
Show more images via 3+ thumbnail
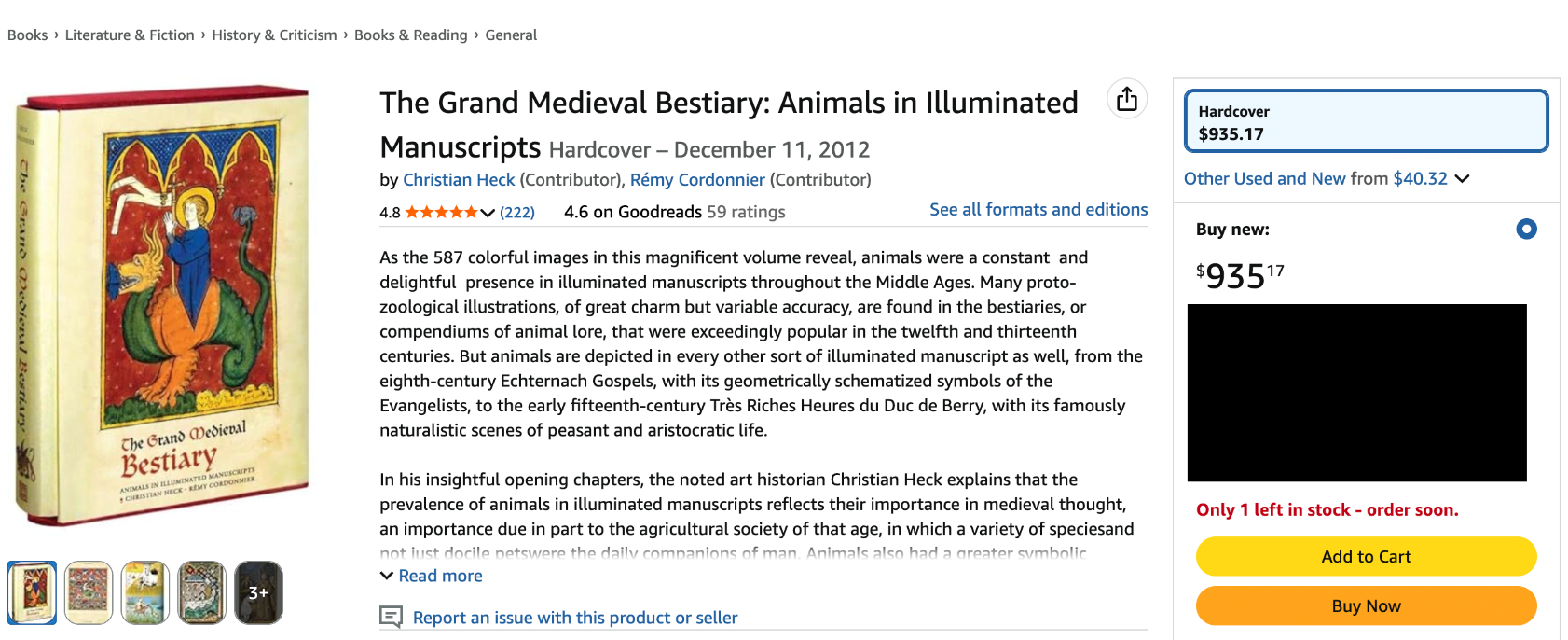click(x=258, y=592)
